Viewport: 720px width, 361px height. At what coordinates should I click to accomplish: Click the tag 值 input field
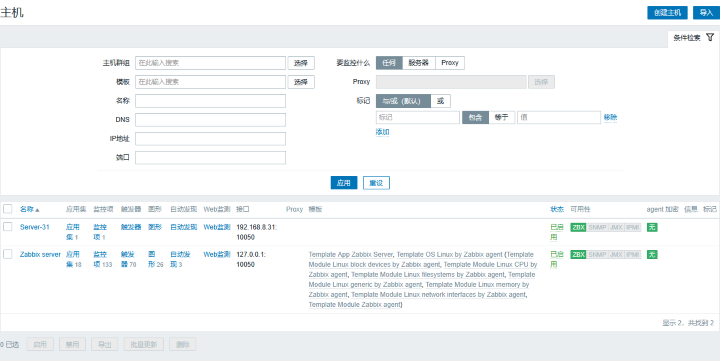click(559, 118)
